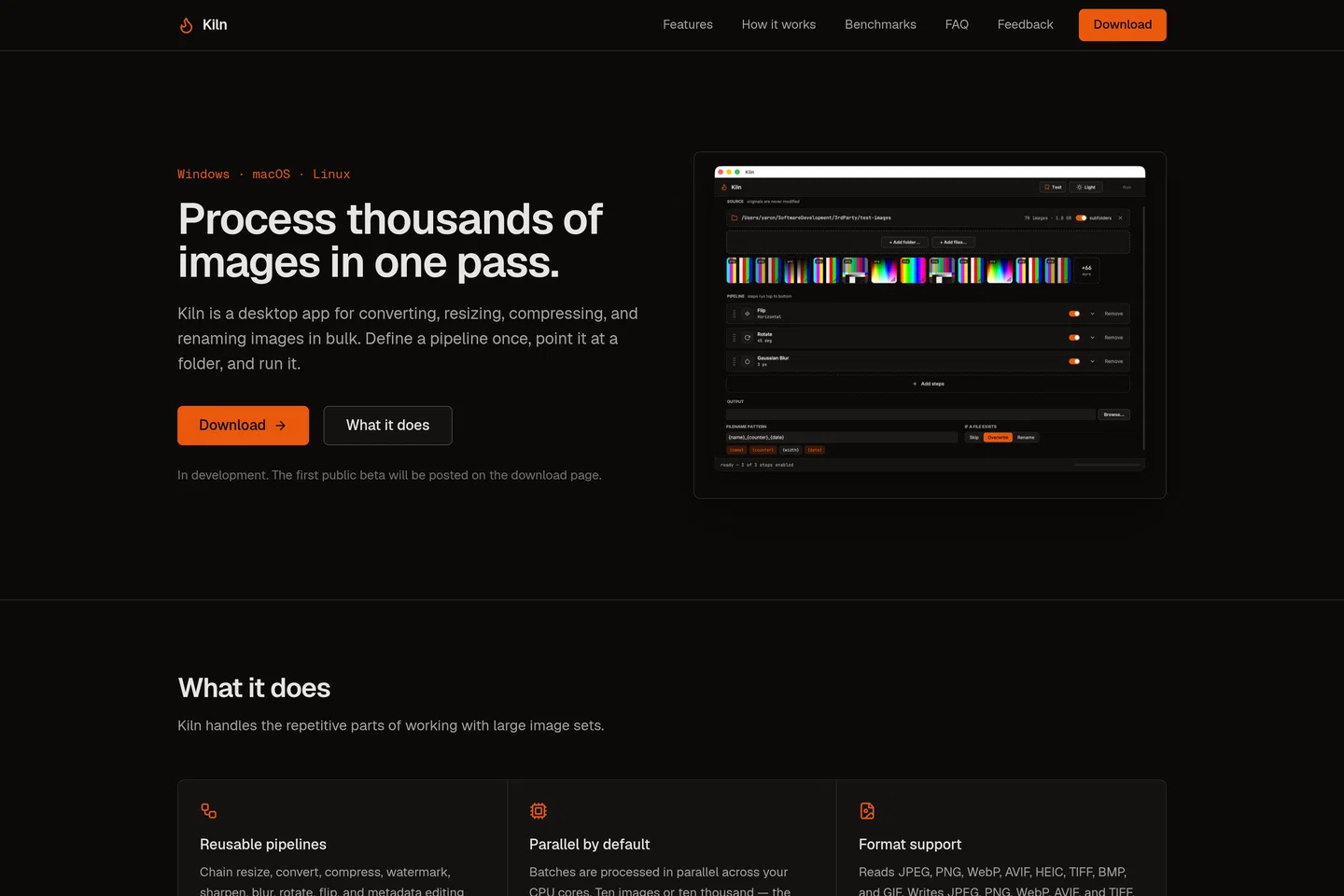Click the hero Download button with the arrow
Screen dimensions: 1344x896
coord(243,426)
